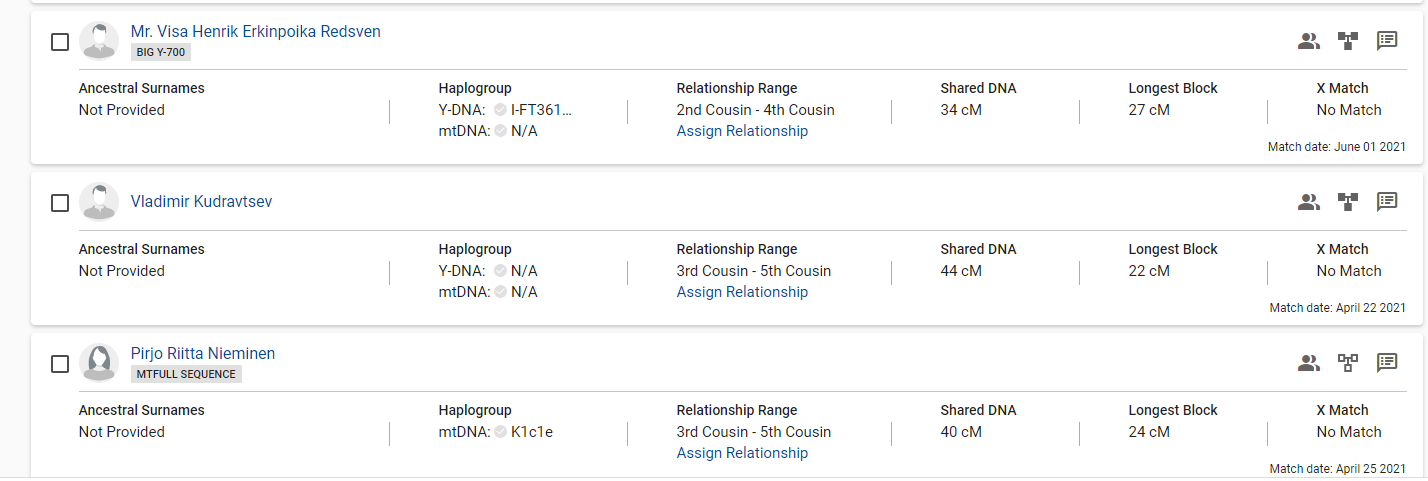Open notes icon for Visa Redsven
The width and height of the screenshot is (1428, 481).
[x=1387, y=41]
